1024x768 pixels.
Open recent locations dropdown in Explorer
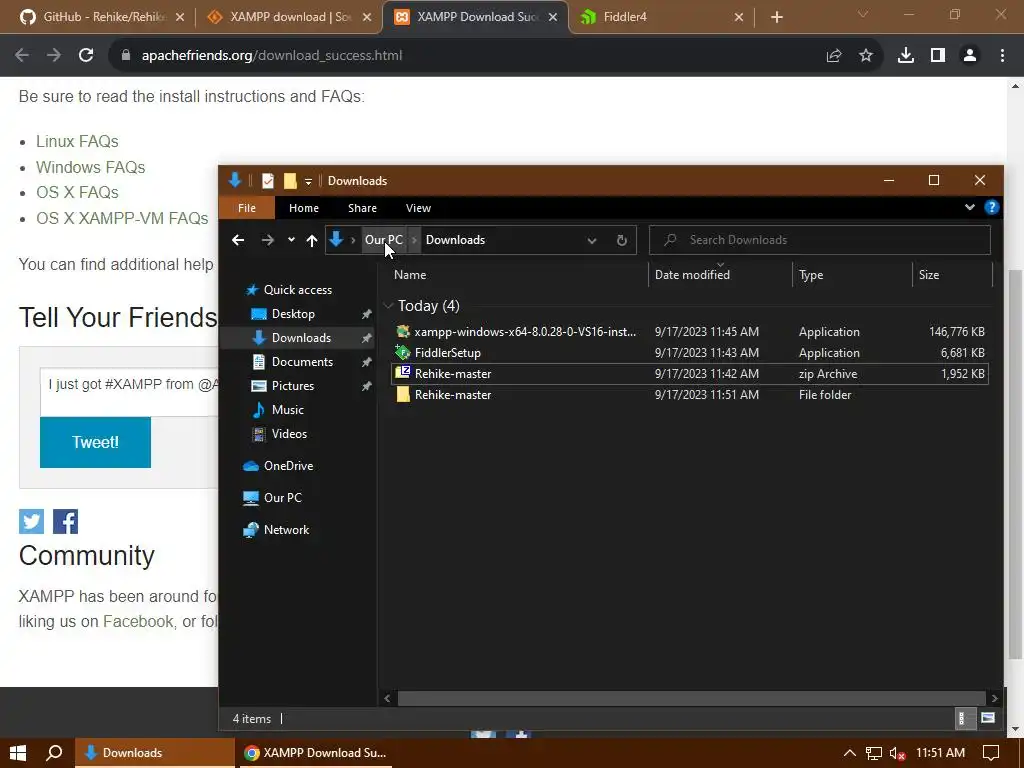coord(291,240)
